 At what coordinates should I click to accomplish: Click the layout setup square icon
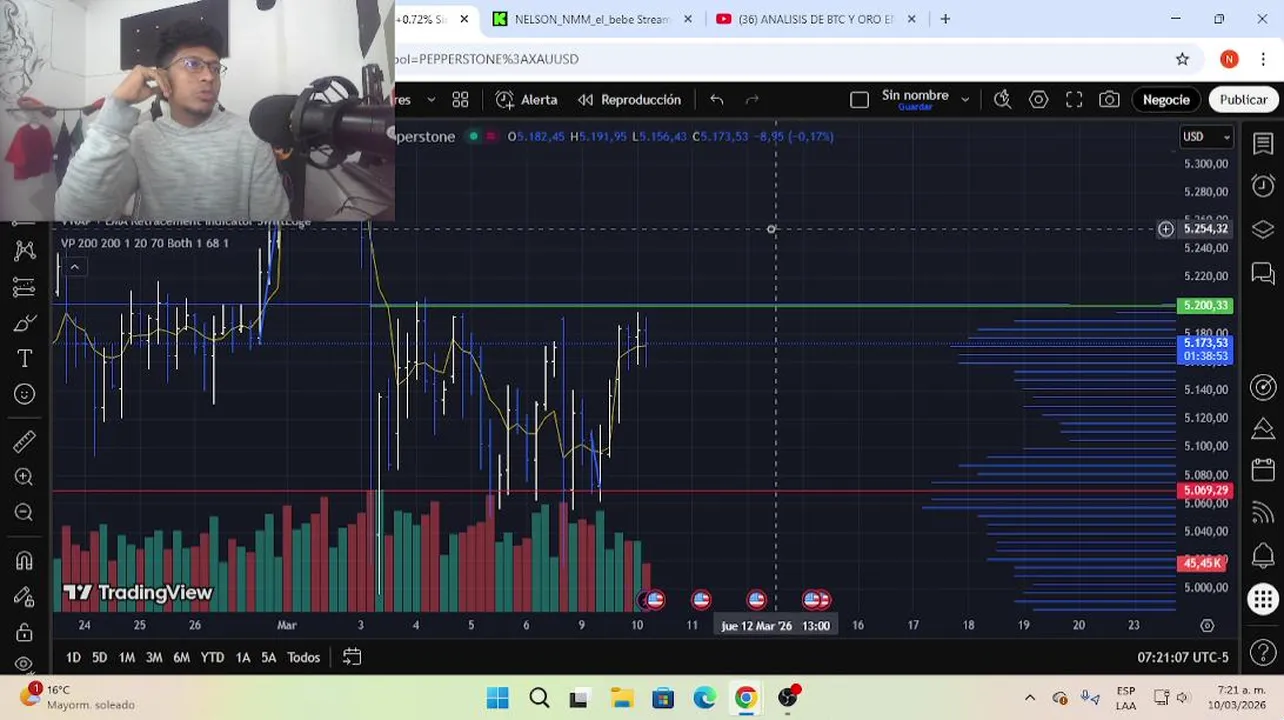(859, 100)
